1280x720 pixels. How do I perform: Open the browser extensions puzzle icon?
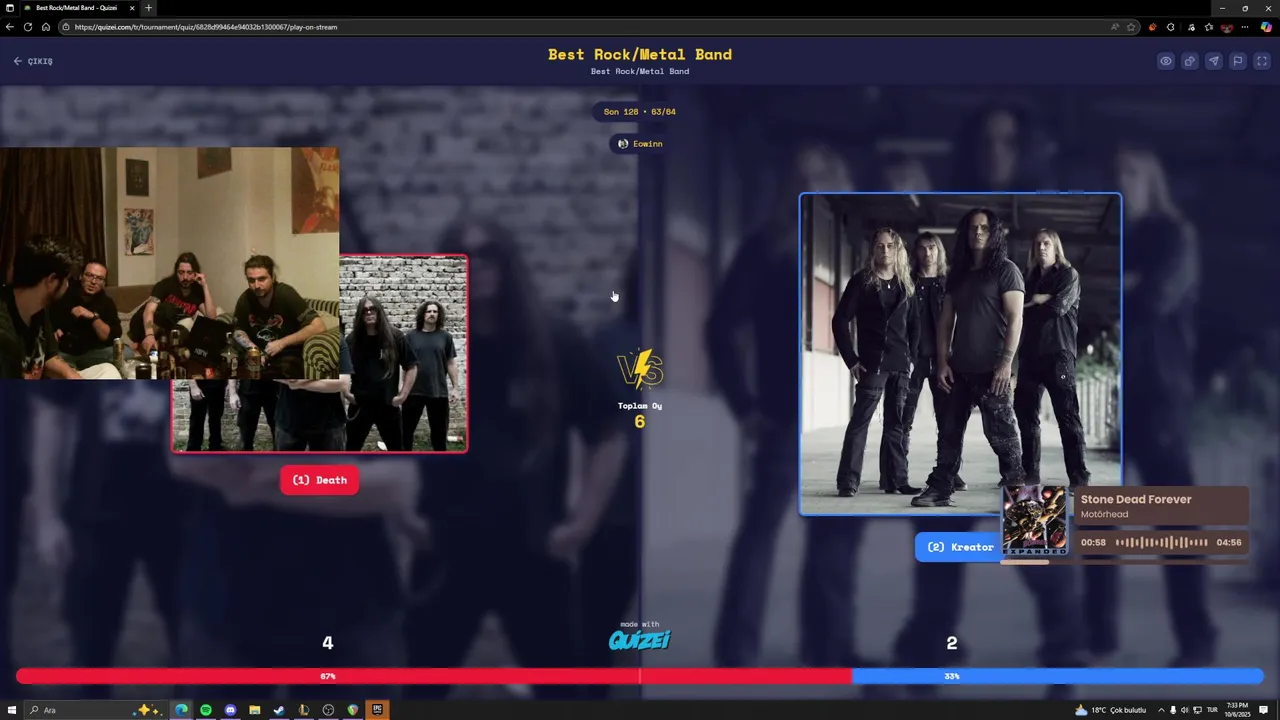(x=1171, y=27)
